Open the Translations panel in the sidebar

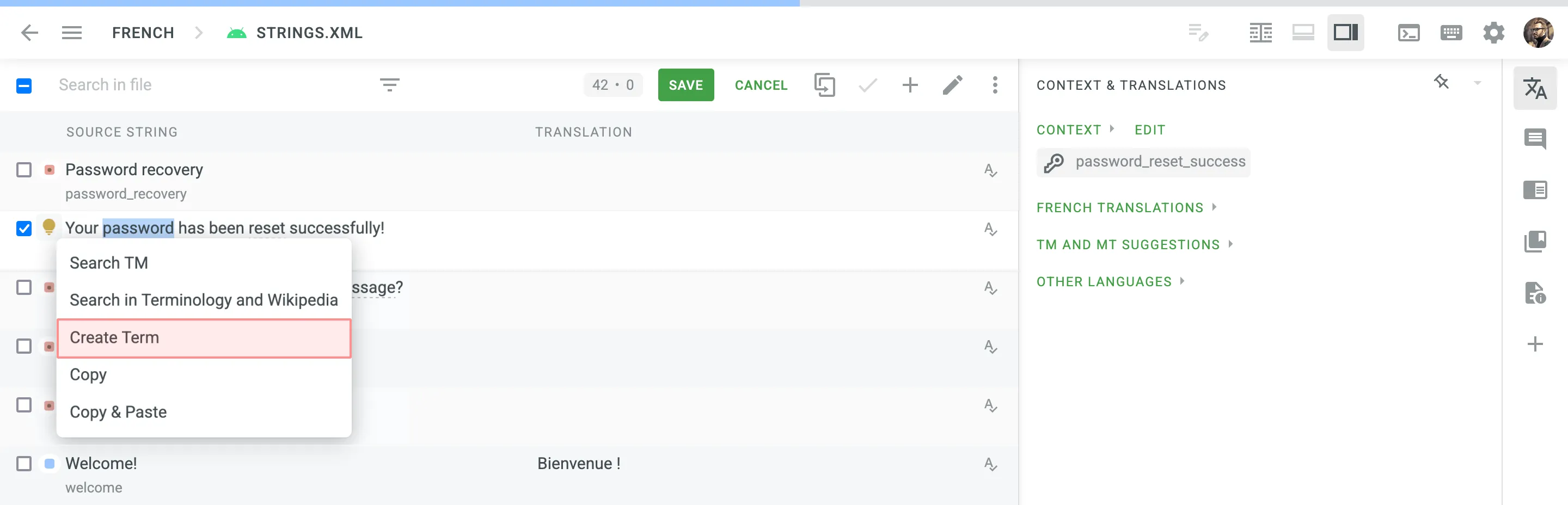pos(1536,90)
